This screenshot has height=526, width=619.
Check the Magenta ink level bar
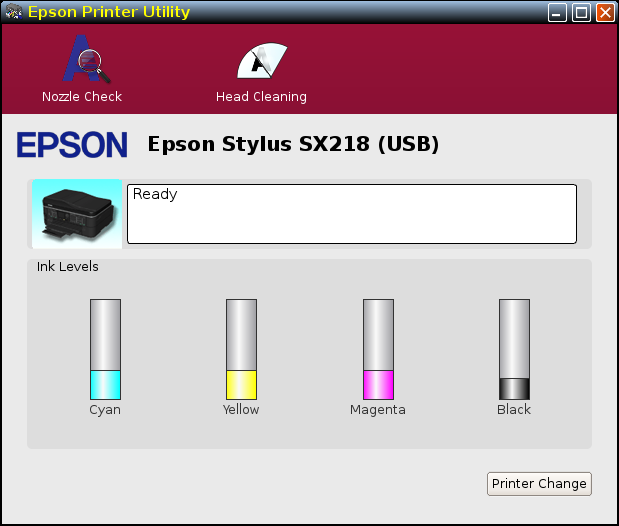click(378, 349)
